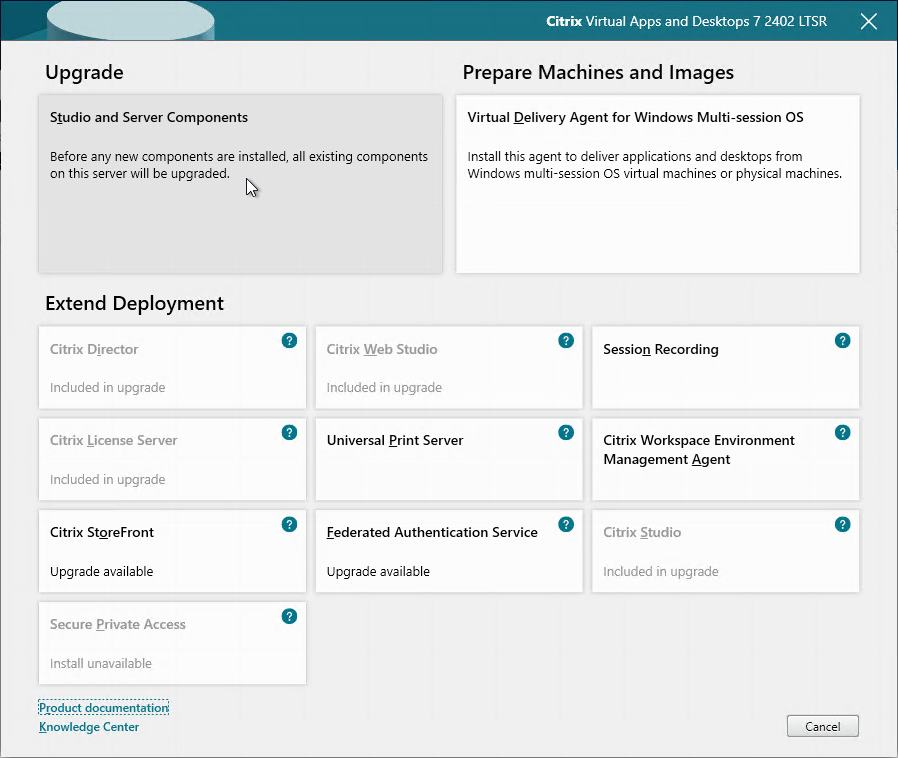This screenshot has width=898, height=758.
Task: Open help icon for Secure Private Access
Action: [x=289, y=617]
